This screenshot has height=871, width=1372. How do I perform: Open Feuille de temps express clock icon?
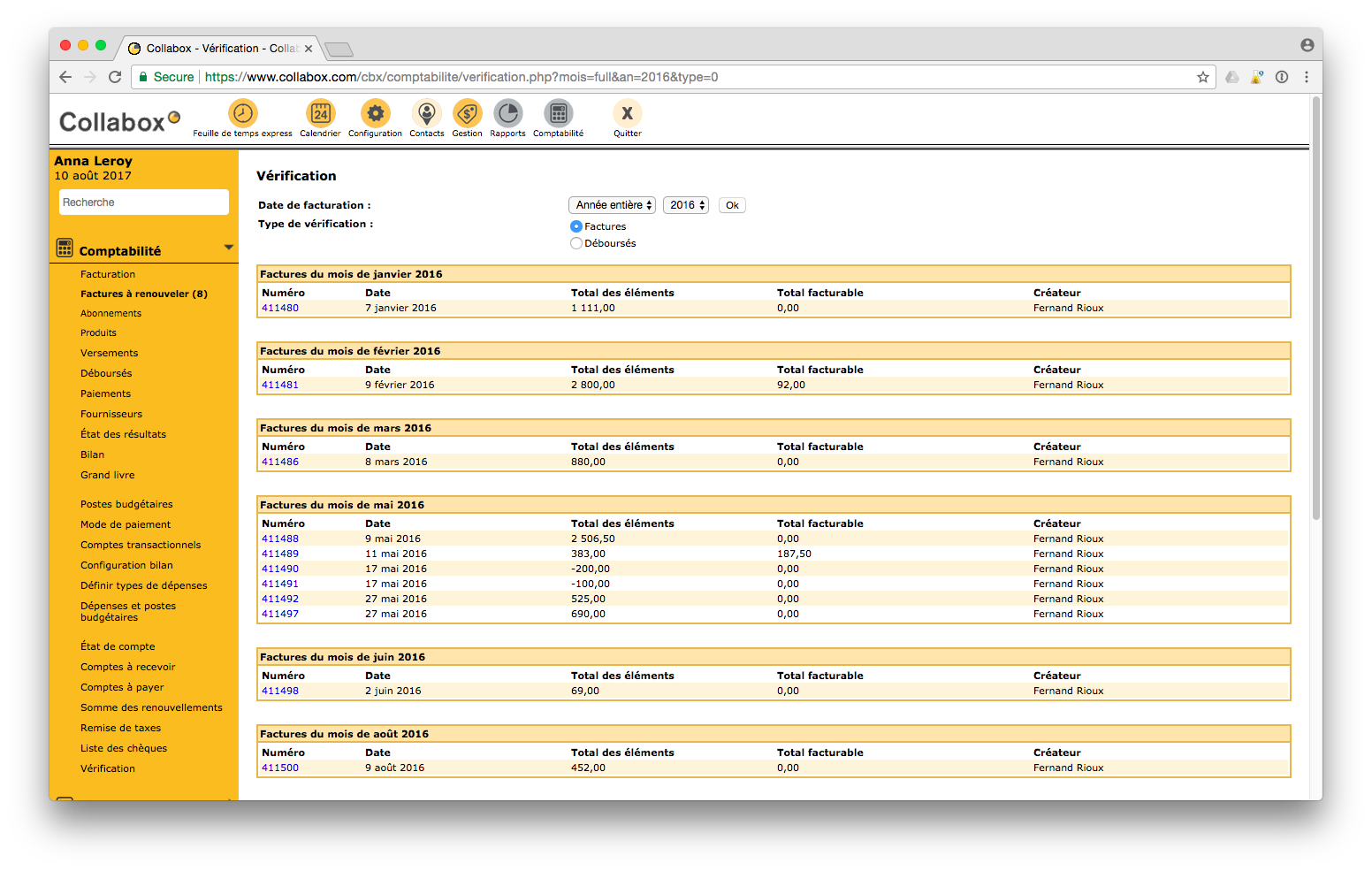(242, 113)
